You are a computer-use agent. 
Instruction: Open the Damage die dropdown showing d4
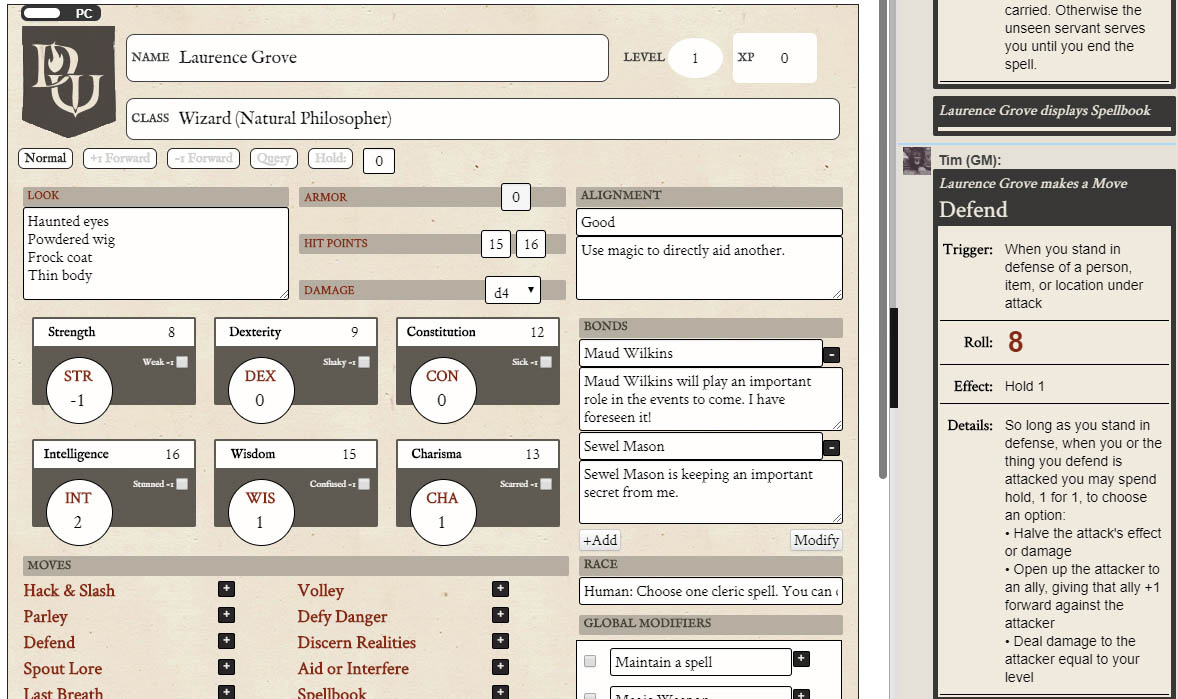pyautogui.click(x=512, y=290)
